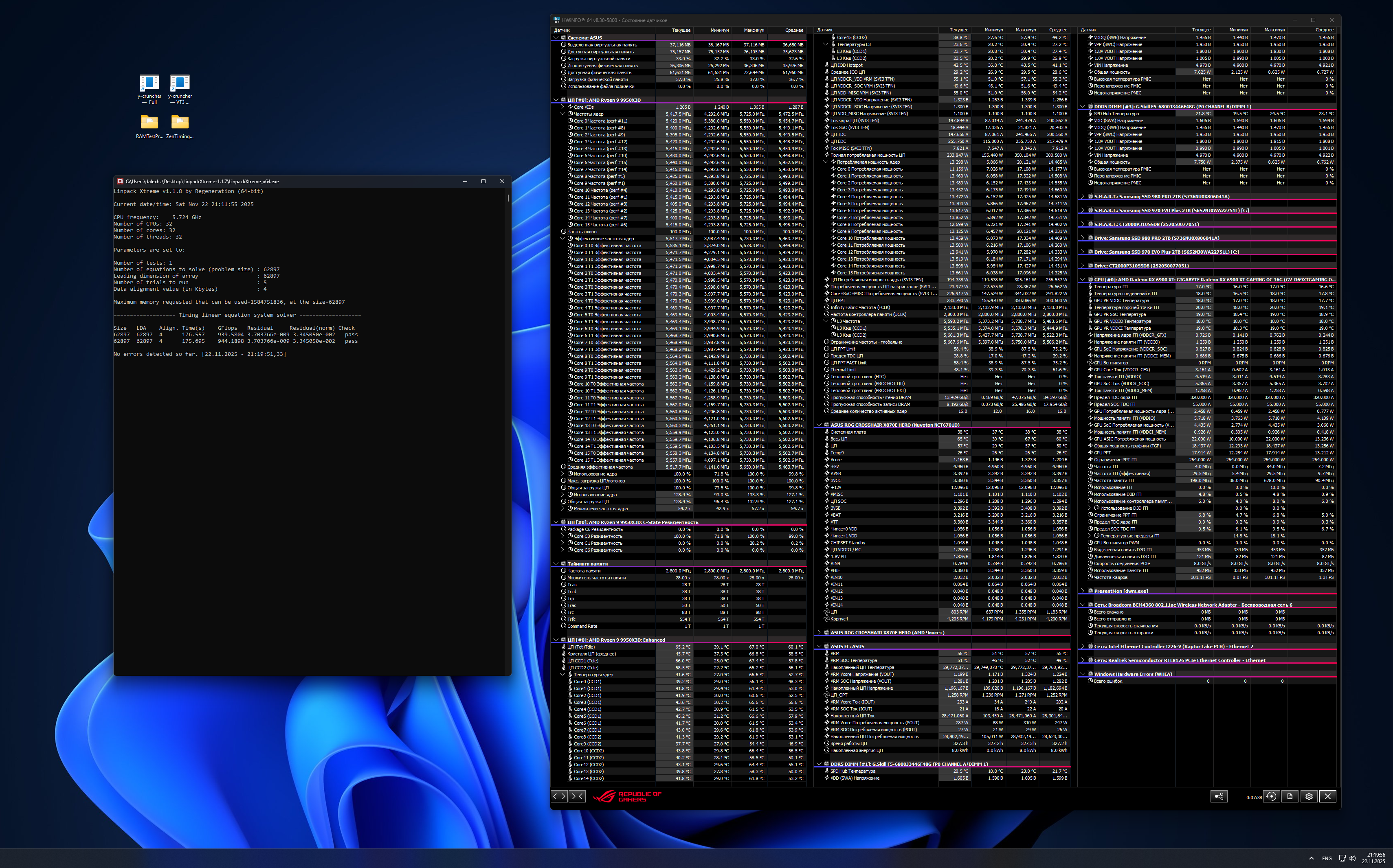Open HWiNFO sensor settings gear
This screenshot has width=1393, height=868.
point(1309,796)
